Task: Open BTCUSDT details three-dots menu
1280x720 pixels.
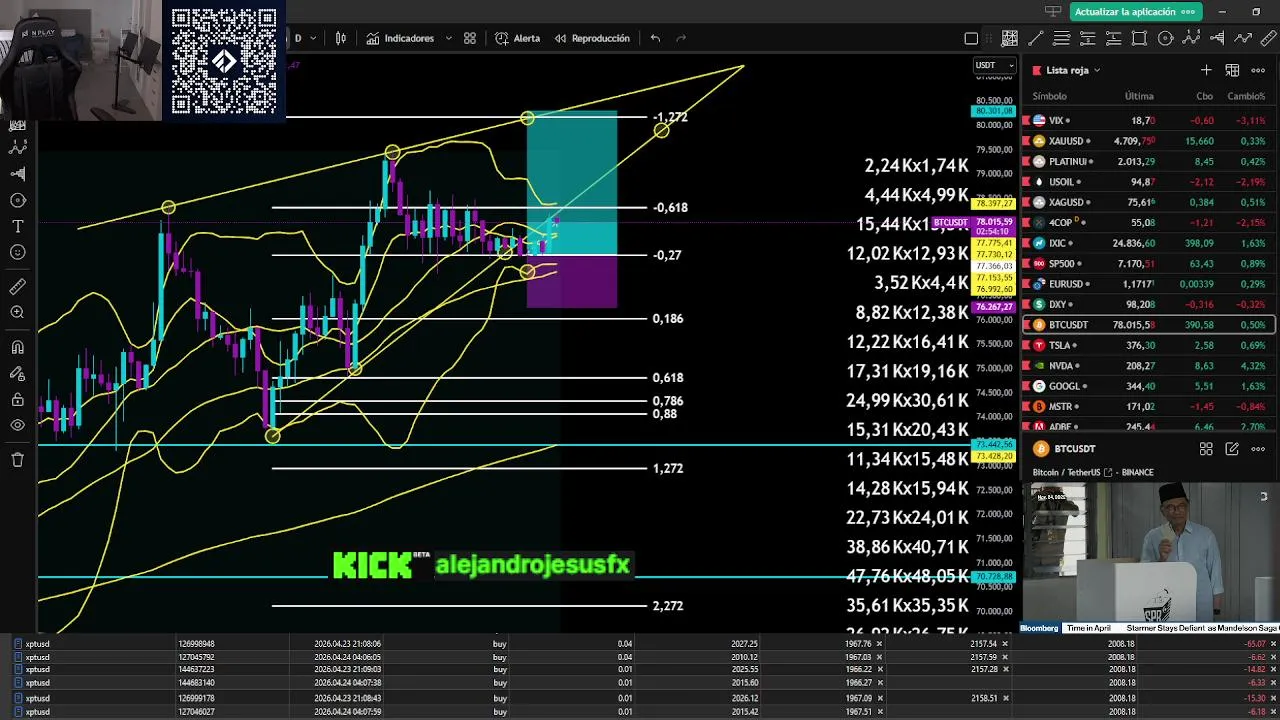Action: [1258, 449]
